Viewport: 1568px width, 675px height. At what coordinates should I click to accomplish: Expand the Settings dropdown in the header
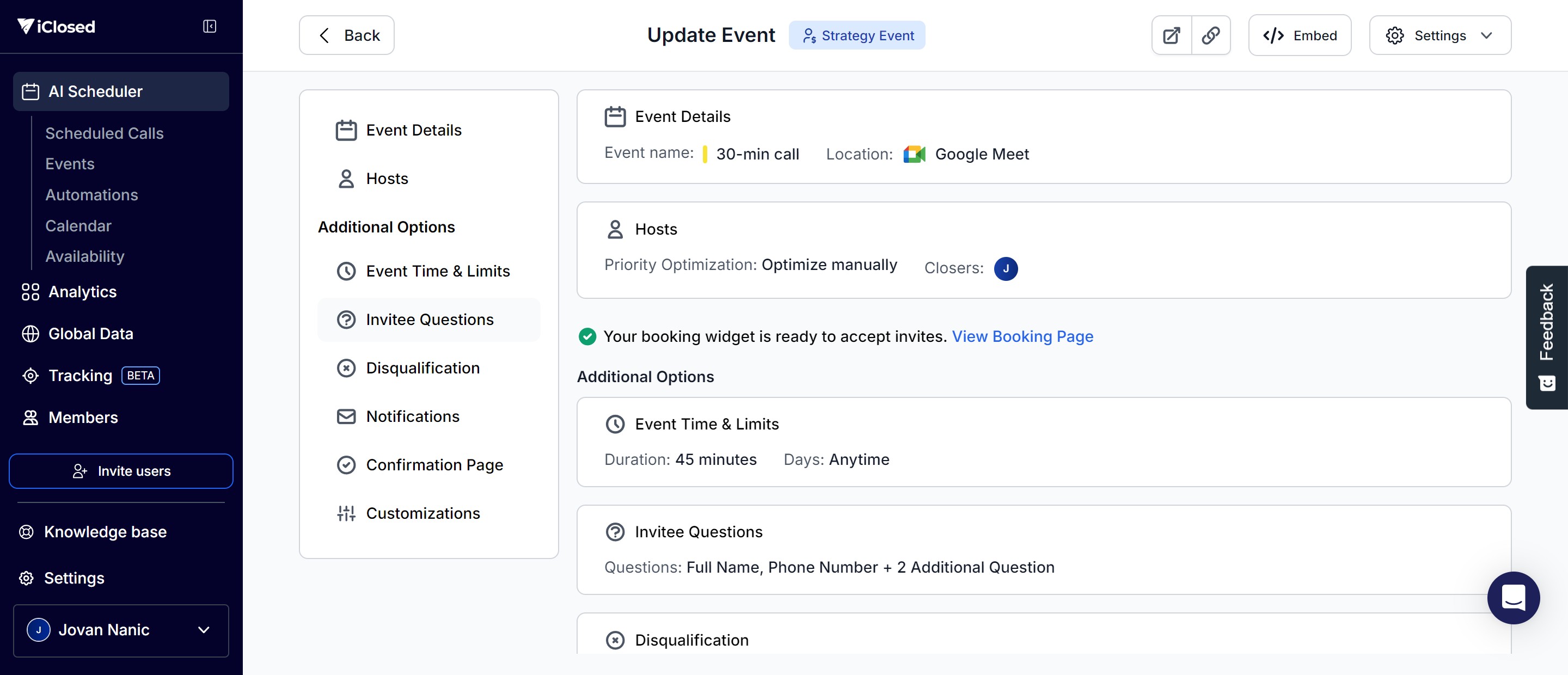click(1440, 35)
